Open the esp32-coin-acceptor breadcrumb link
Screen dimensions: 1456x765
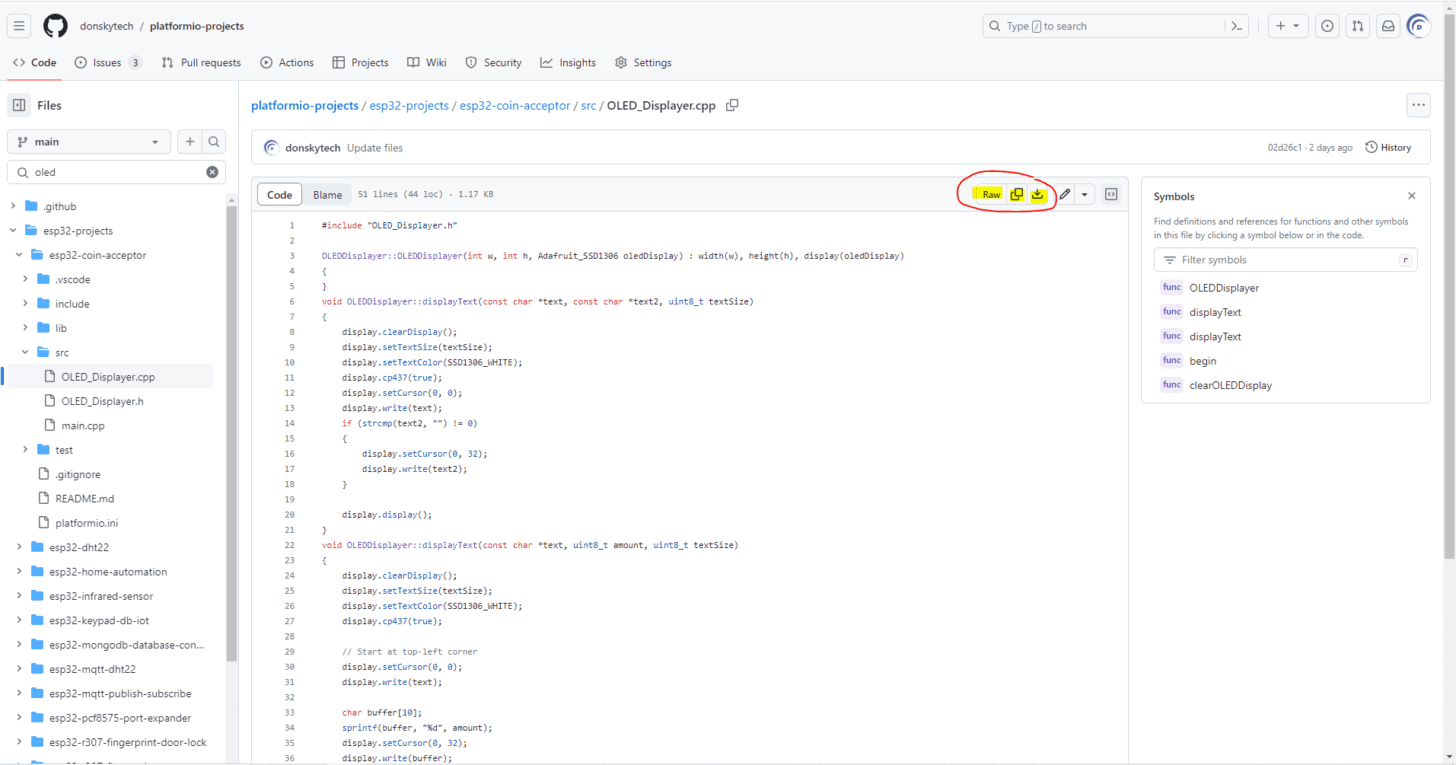pos(514,105)
